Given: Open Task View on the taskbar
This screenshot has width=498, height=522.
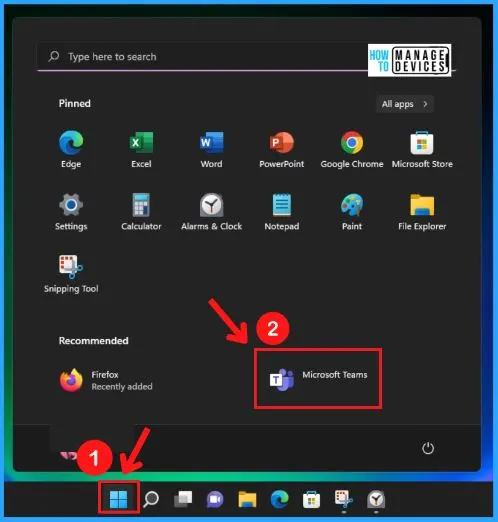Looking at the screenshot, I should [x=183, y=499].
